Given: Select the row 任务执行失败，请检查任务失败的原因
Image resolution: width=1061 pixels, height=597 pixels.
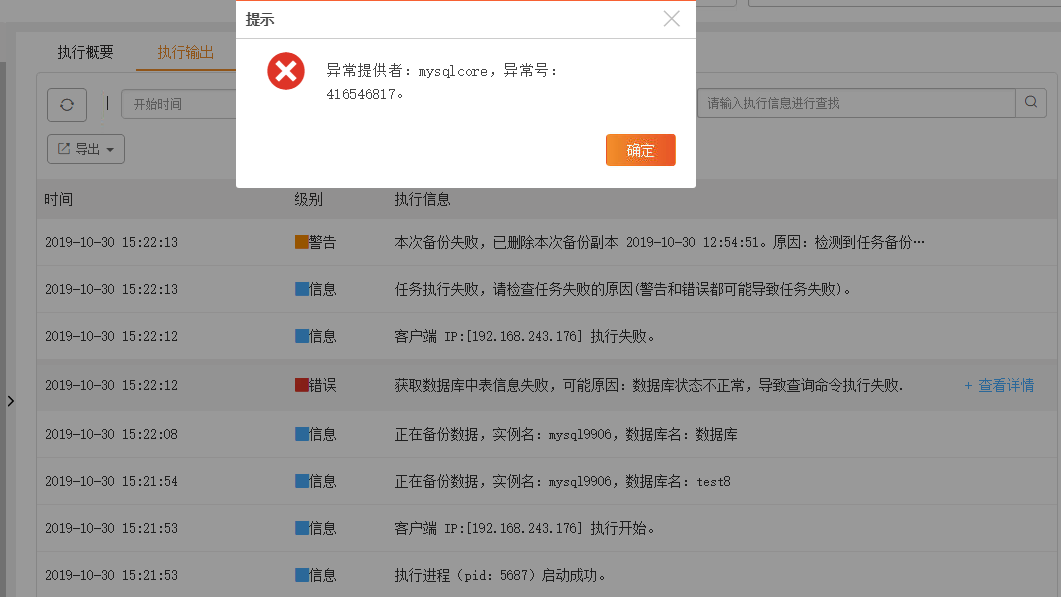Looking at the screenshot, I should point(623,289).
